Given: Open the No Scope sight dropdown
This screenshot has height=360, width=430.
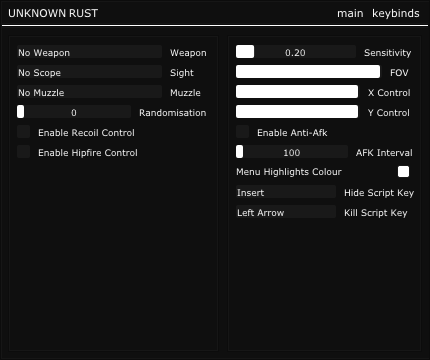Looking at the screenshot, I should 89,72.
